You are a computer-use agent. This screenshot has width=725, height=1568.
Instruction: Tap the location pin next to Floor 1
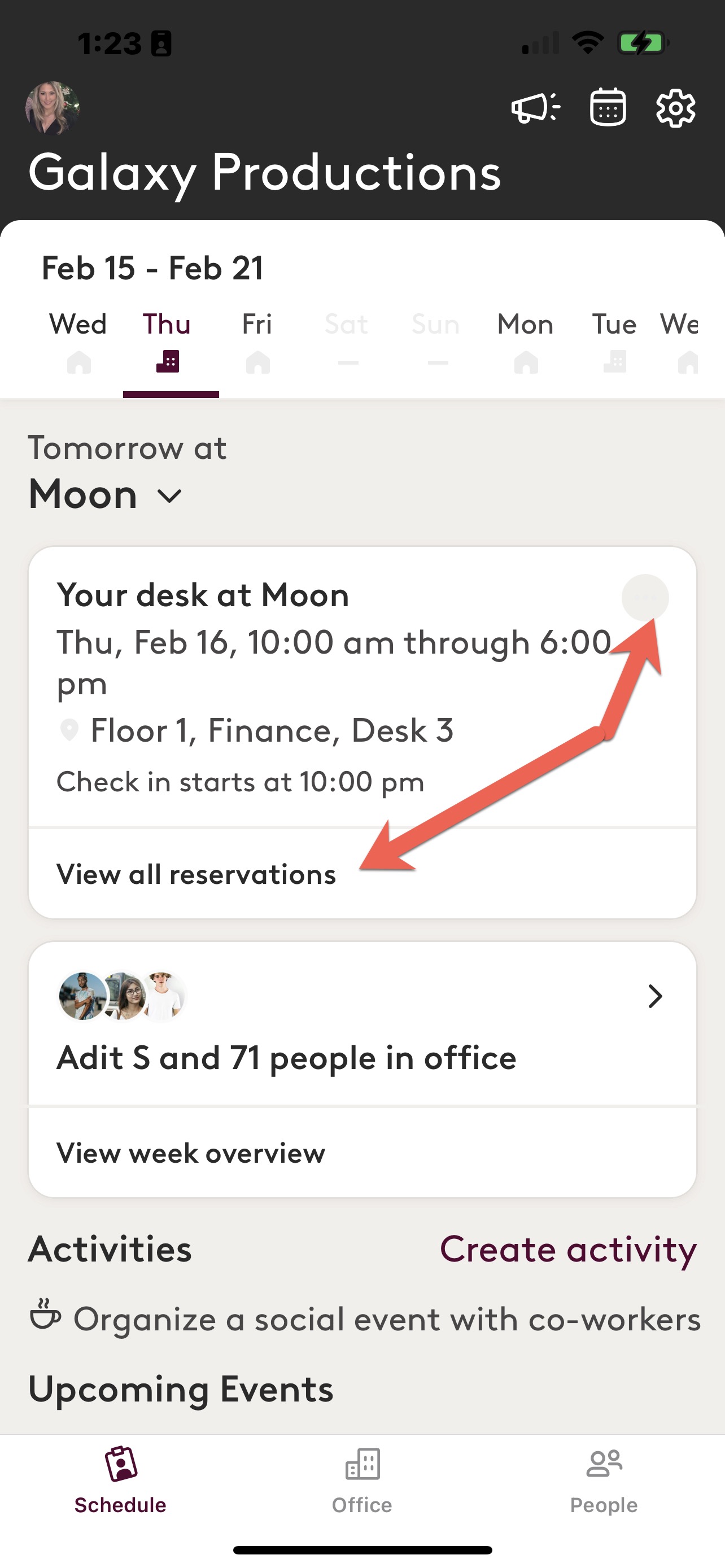pos(69,730)
